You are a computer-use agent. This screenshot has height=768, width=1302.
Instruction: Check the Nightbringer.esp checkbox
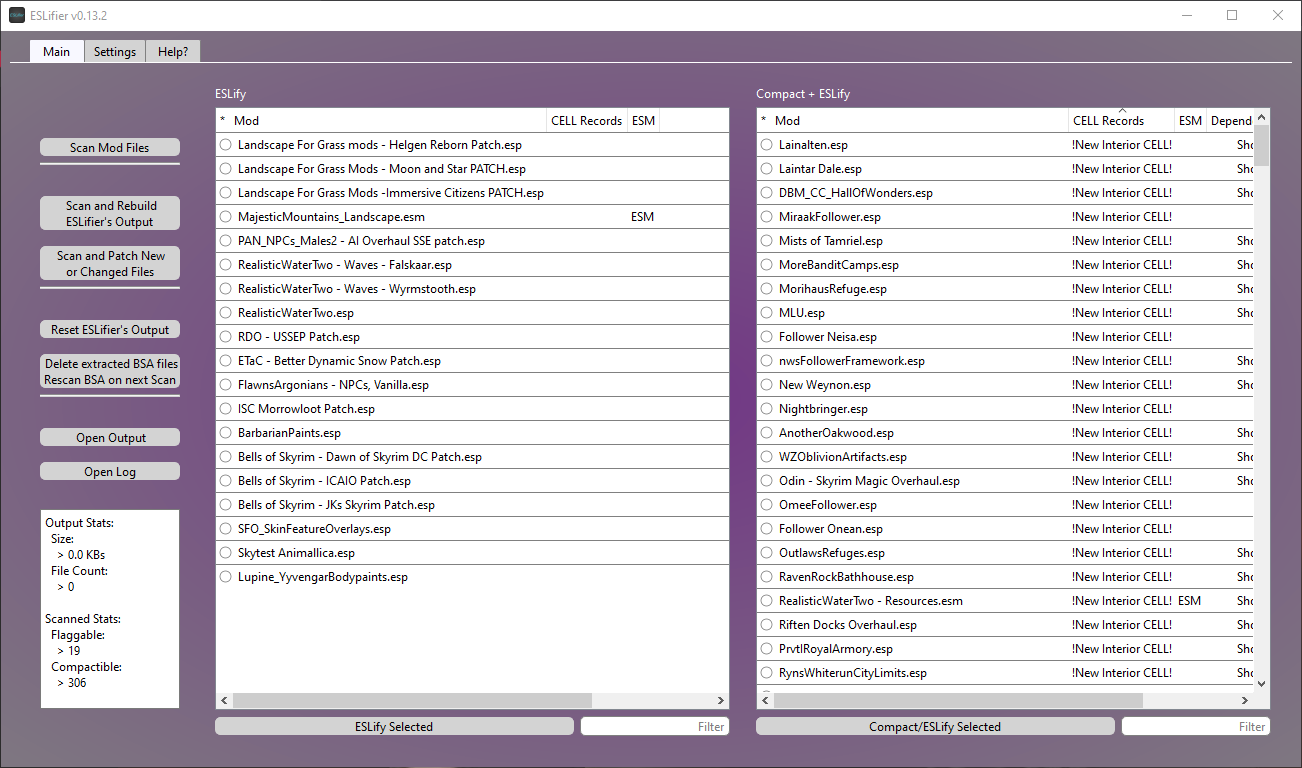click(x=767, y=409)
